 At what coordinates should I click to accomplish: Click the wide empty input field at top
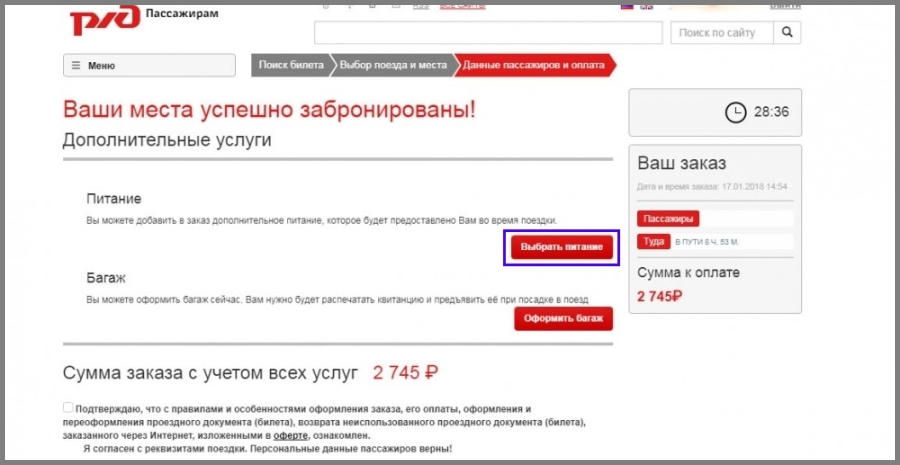pyautogui.click(x=488, y=33)
